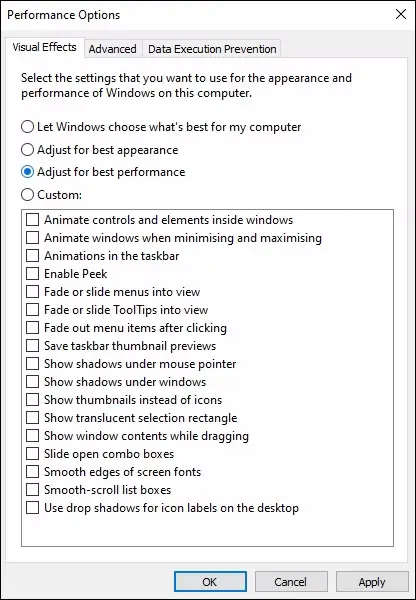Click the Cancel button
The image size is (416, 600).
(x=291, y=582)
